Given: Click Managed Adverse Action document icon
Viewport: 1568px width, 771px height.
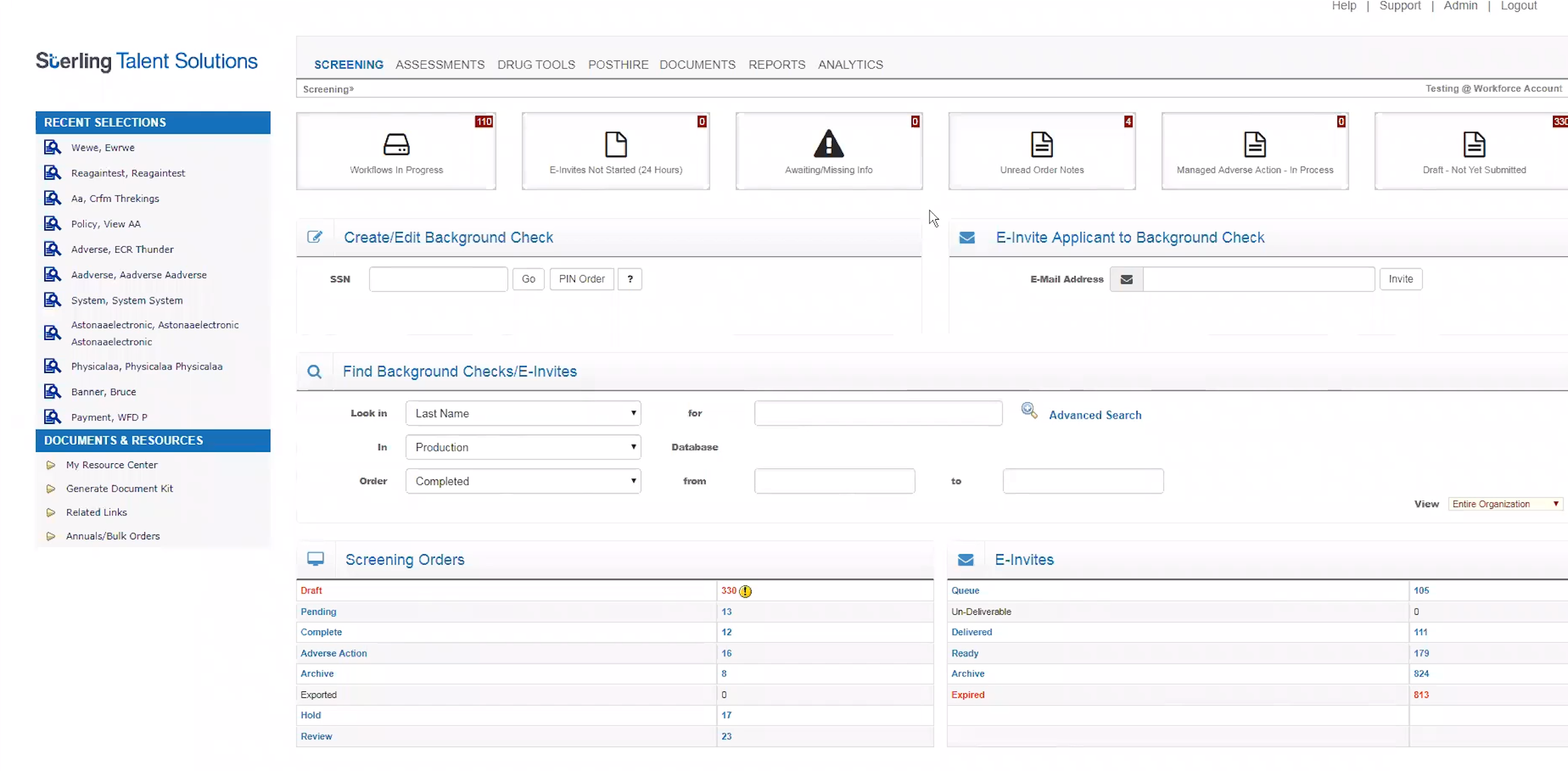Looking at the screenshot, I should (1255, 145).
